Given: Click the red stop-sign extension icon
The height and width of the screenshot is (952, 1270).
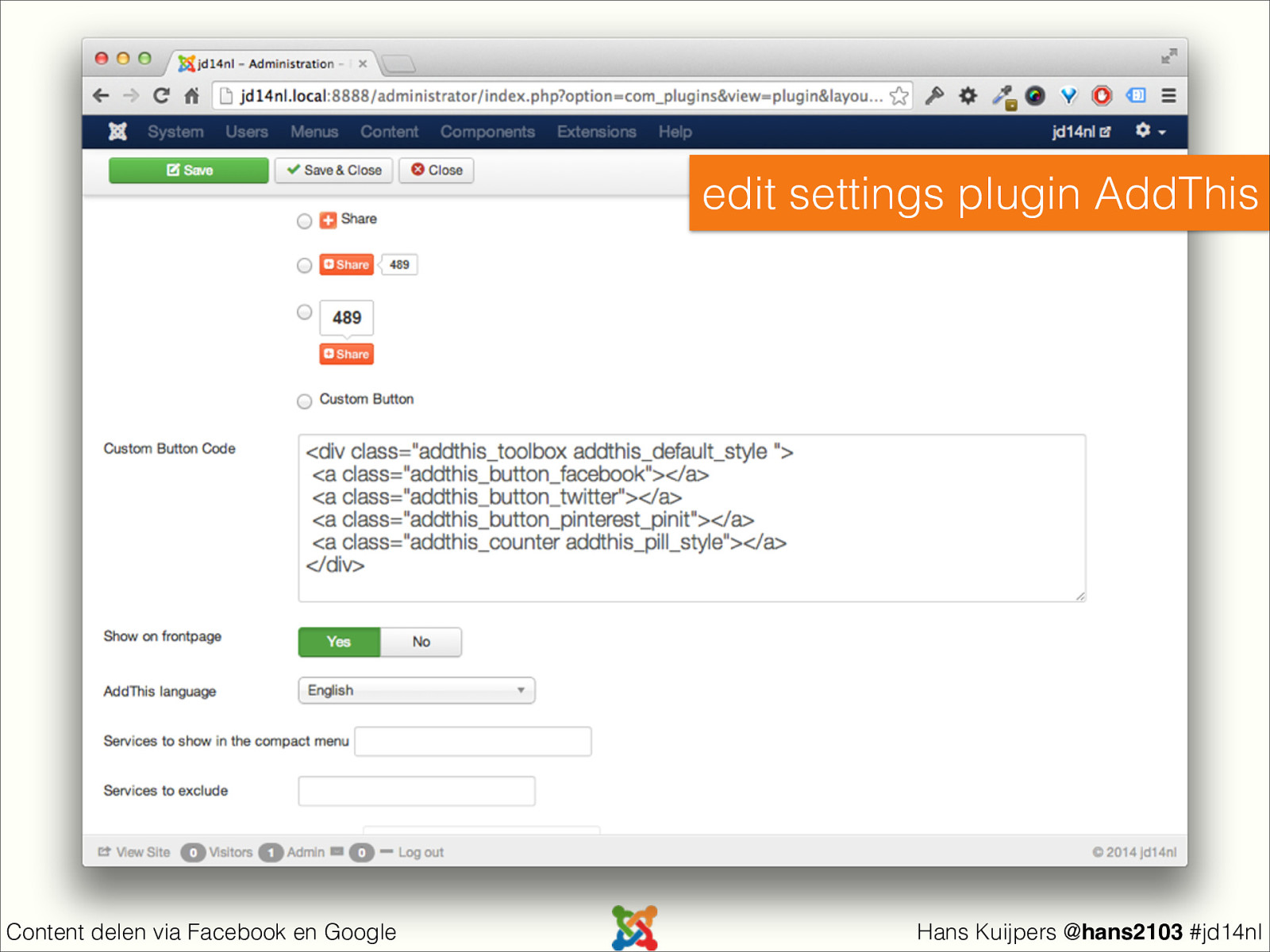Looking at the screenshot, I should tap(1102, 96).
